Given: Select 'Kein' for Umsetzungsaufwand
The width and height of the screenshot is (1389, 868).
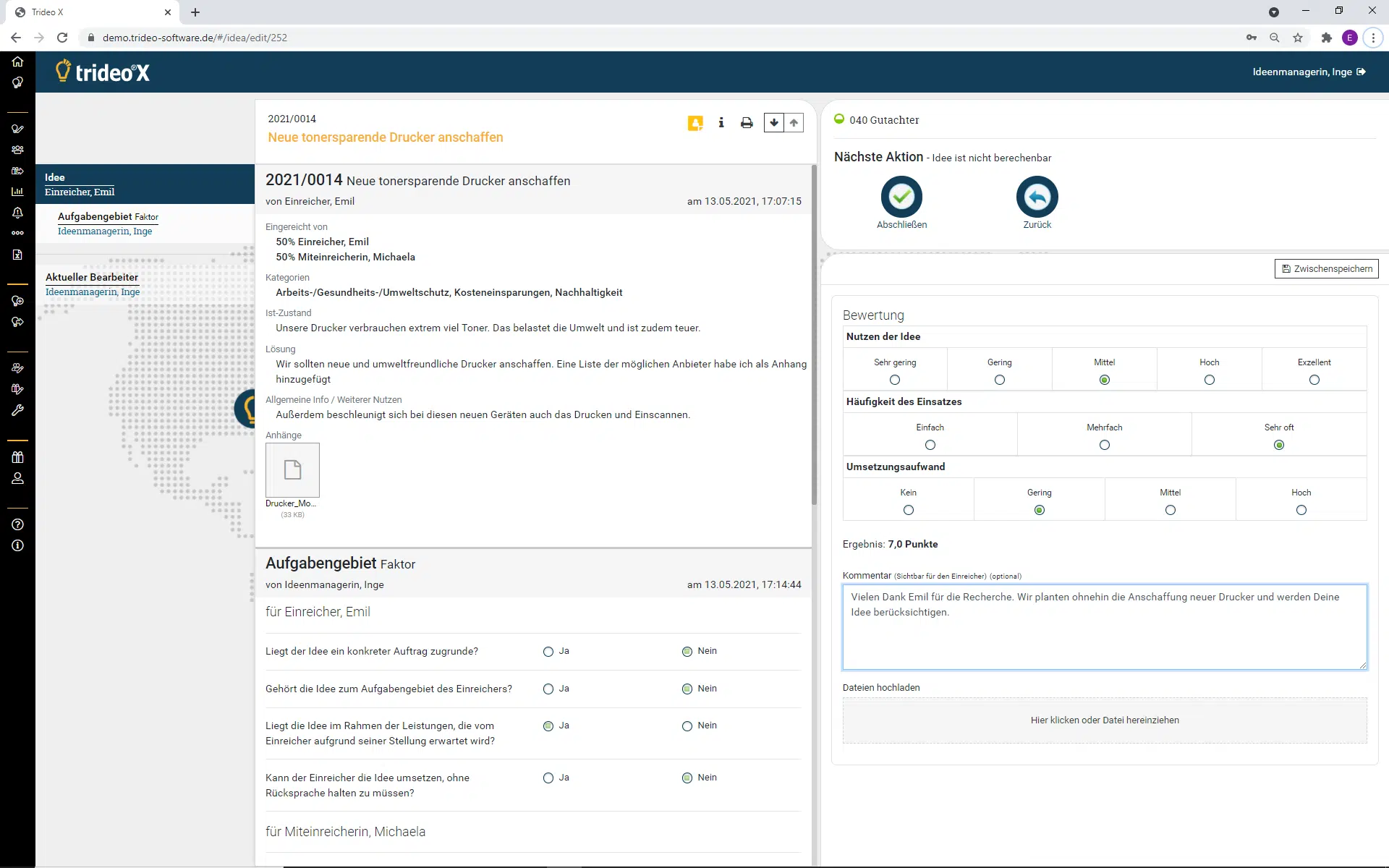Looking at the screenshot, I should point(908,510).
